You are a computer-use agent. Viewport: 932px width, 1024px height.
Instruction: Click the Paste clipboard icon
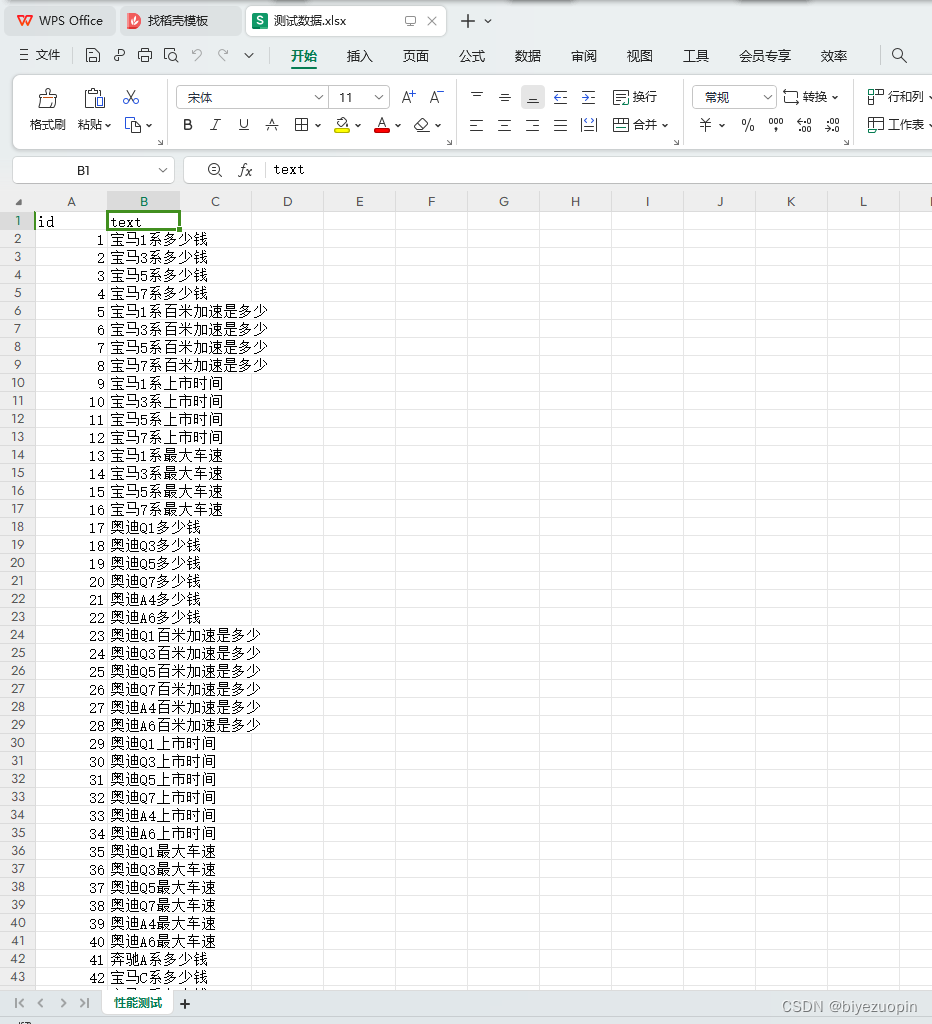click(94, 99)
